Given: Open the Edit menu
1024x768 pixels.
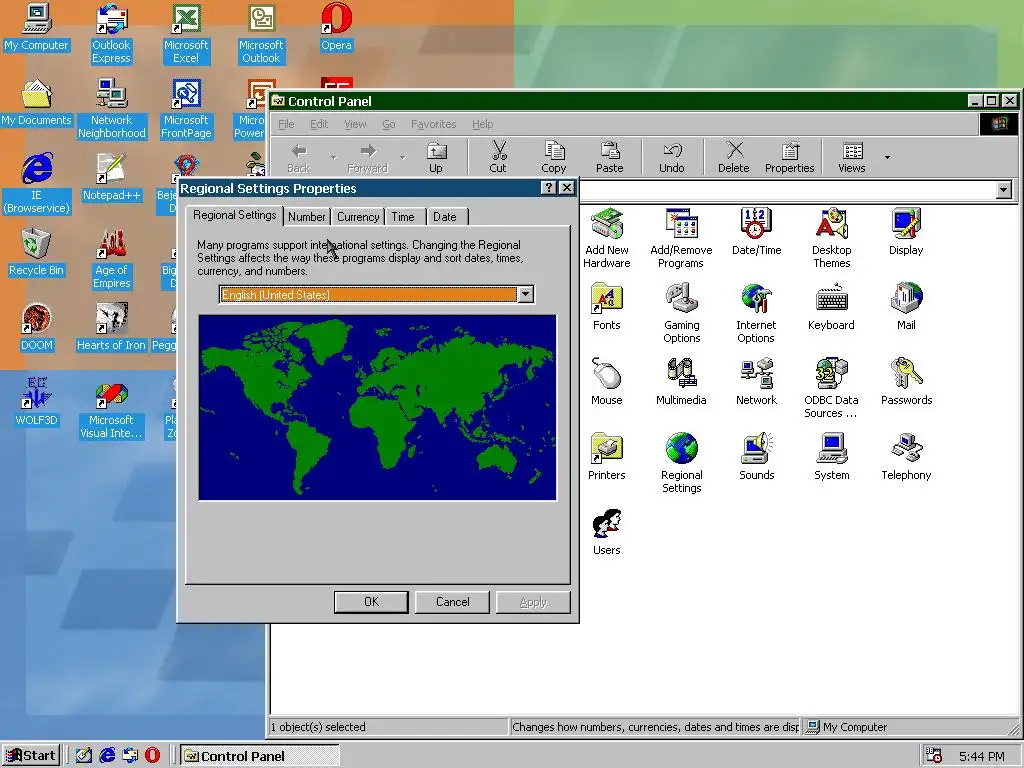Looking at the screenshot, I should coord(319,124).
